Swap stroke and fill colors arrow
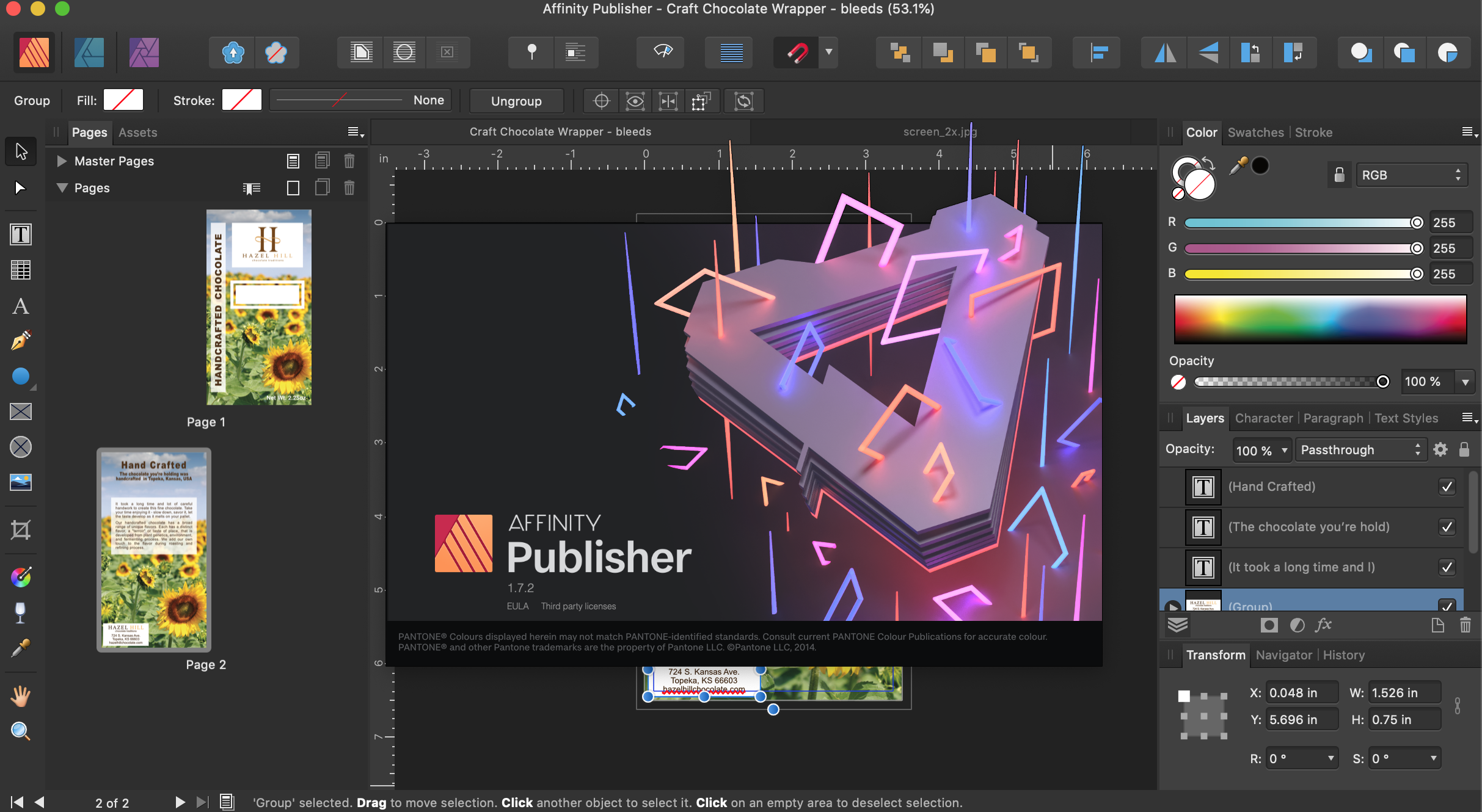Screen dimensions: 1482x812 (x=1209, y=164)
